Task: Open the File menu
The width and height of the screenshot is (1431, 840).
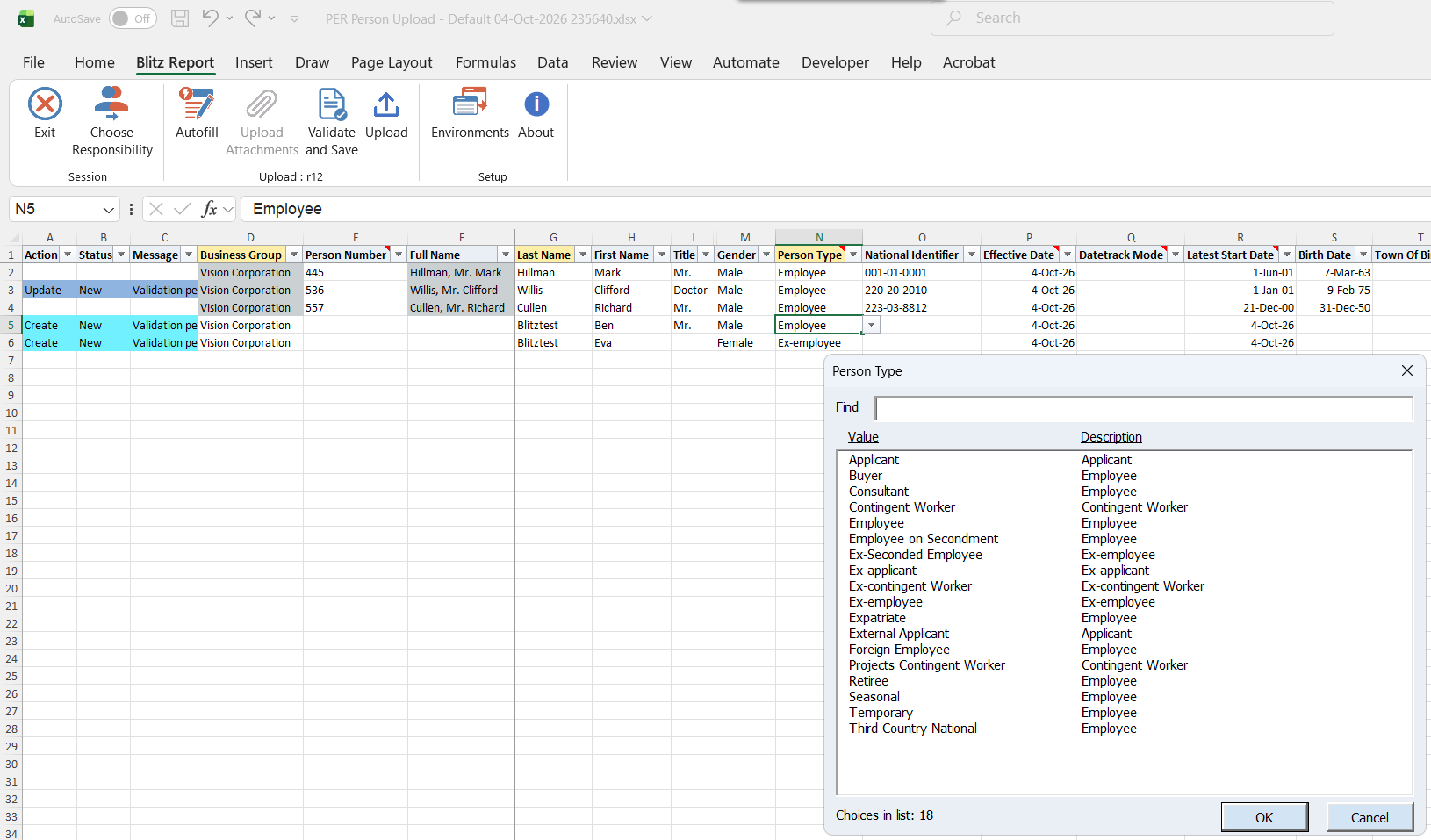Action: point(33,62)
